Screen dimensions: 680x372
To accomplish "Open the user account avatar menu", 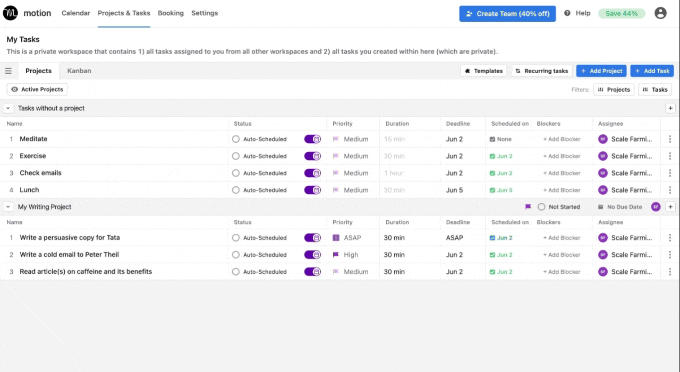I will (x=660, y=13).
